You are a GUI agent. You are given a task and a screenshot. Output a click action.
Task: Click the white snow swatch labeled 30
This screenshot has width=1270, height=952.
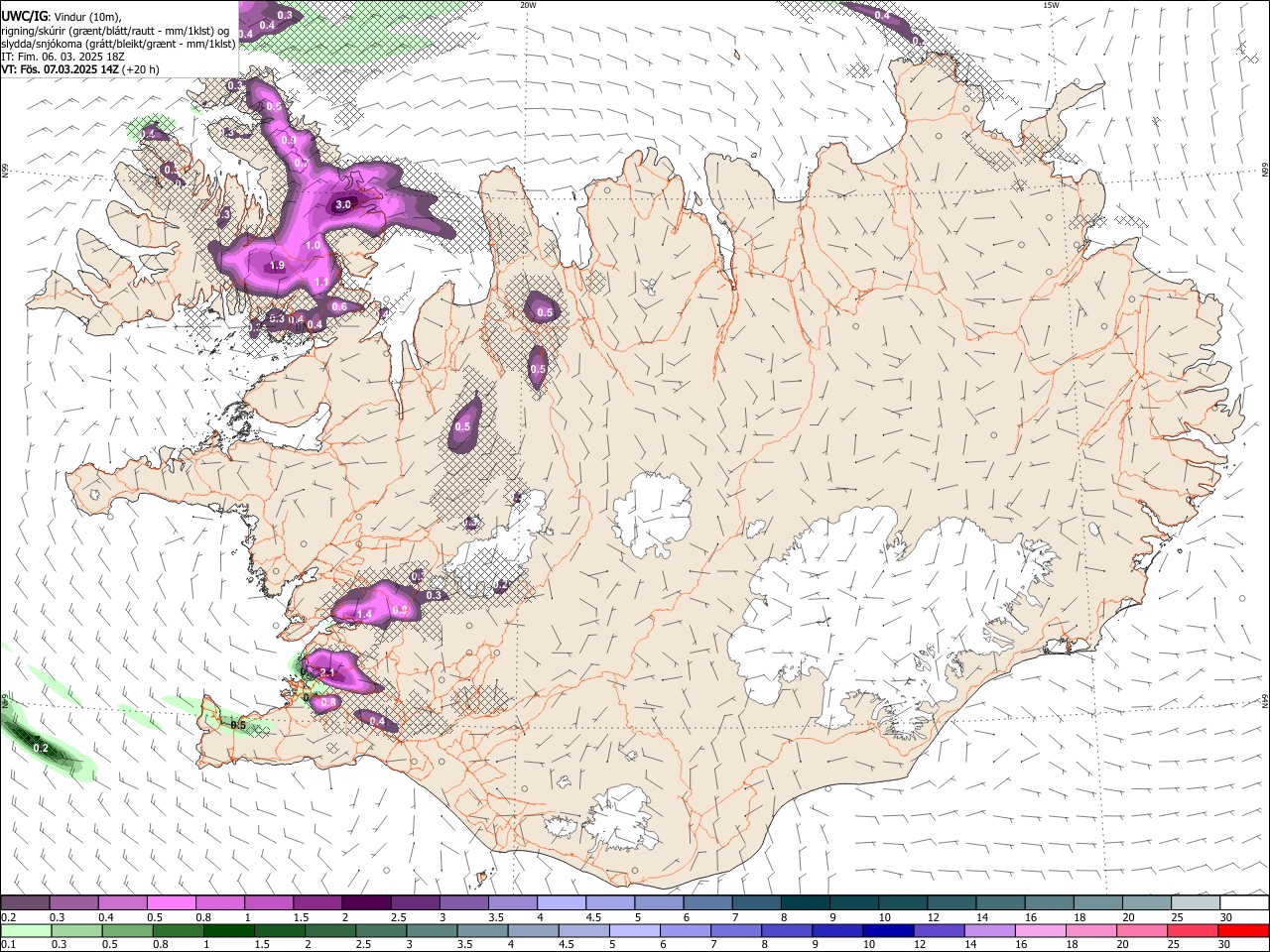tap(1244, 903)
